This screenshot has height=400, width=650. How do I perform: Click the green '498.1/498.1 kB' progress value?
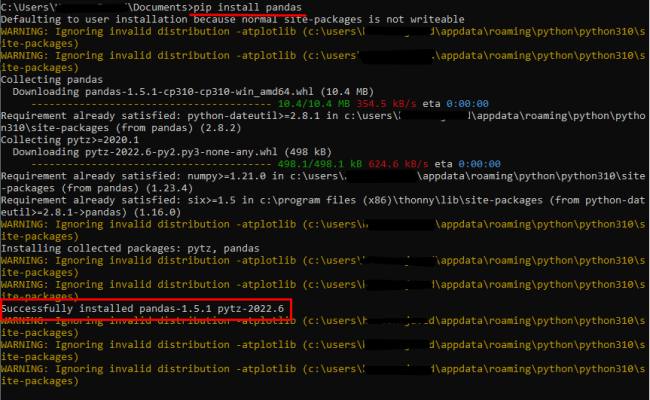click(x=320, y=164)
